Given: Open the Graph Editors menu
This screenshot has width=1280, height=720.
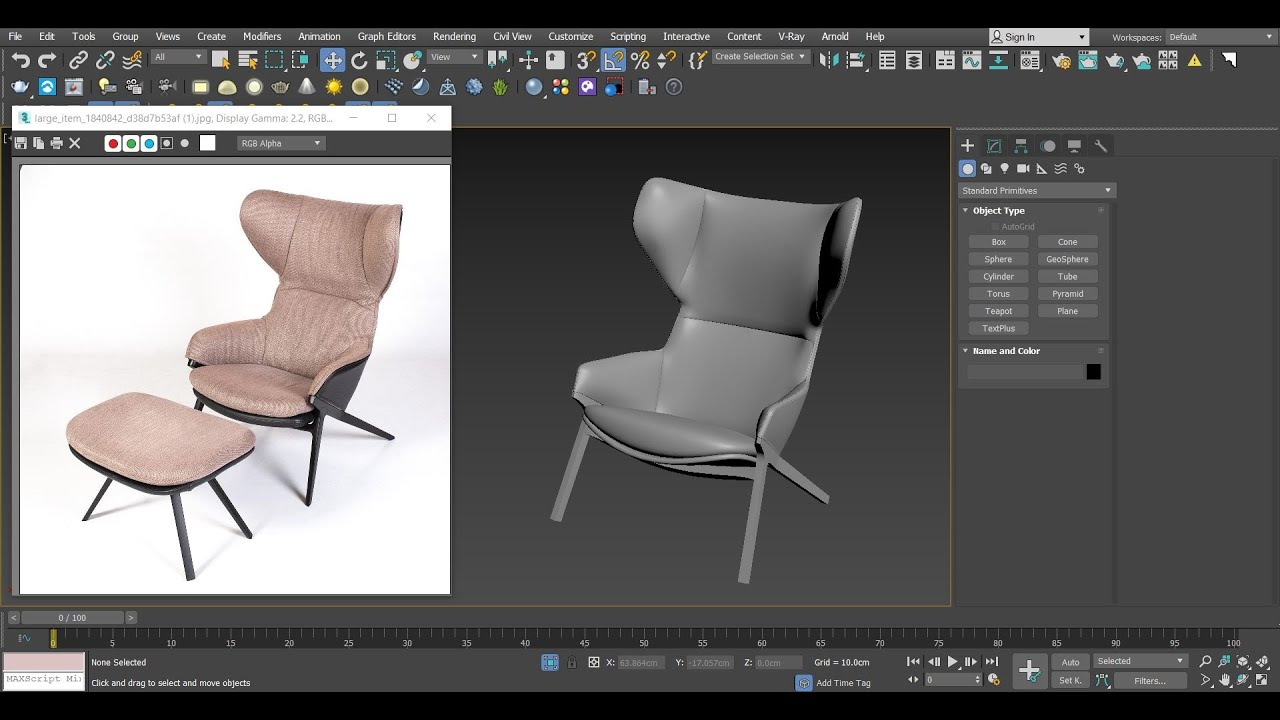Looking at the screenshot, I should tap(386, 36).
